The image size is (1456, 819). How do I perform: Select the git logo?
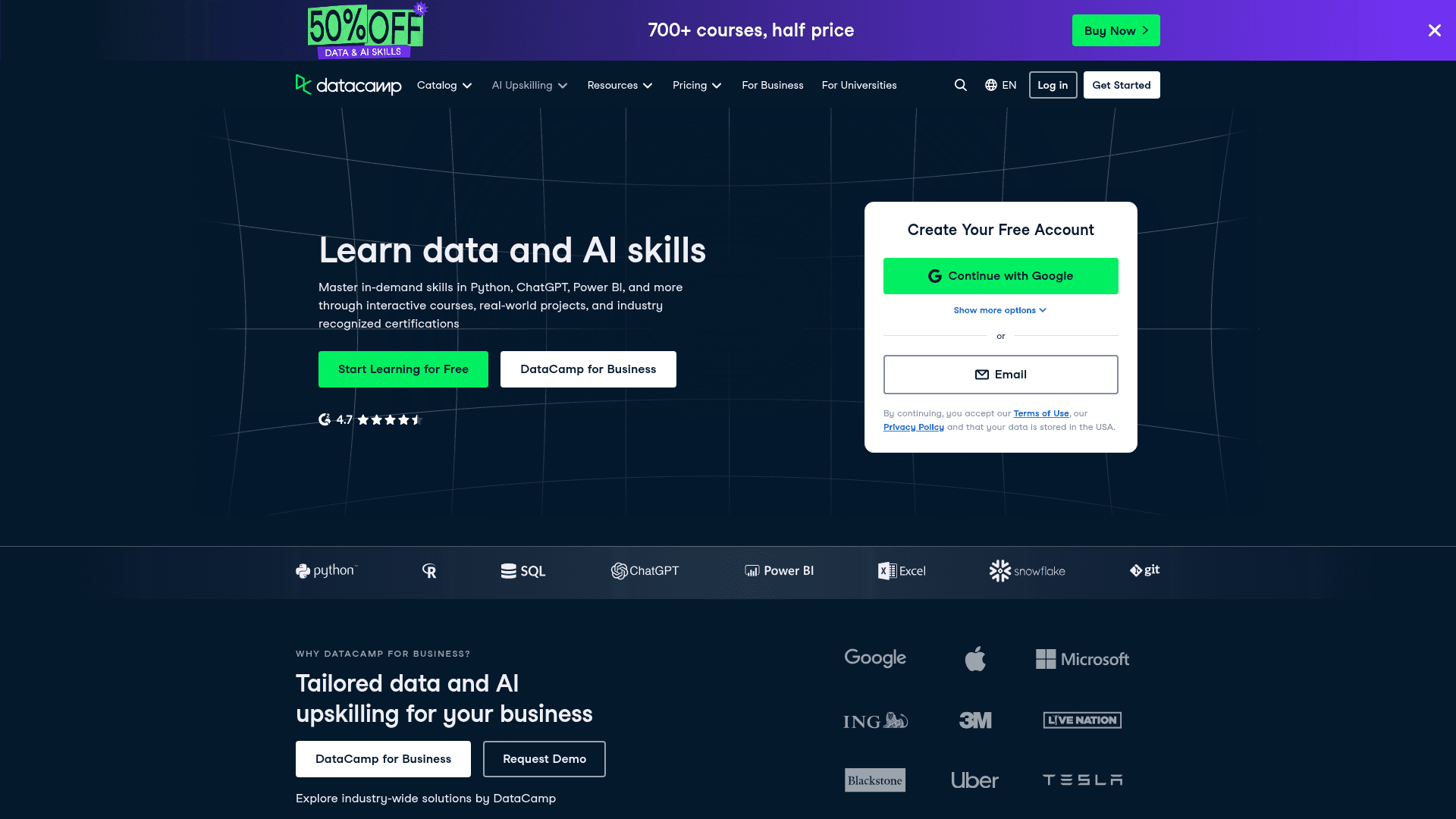point(1144,570)
